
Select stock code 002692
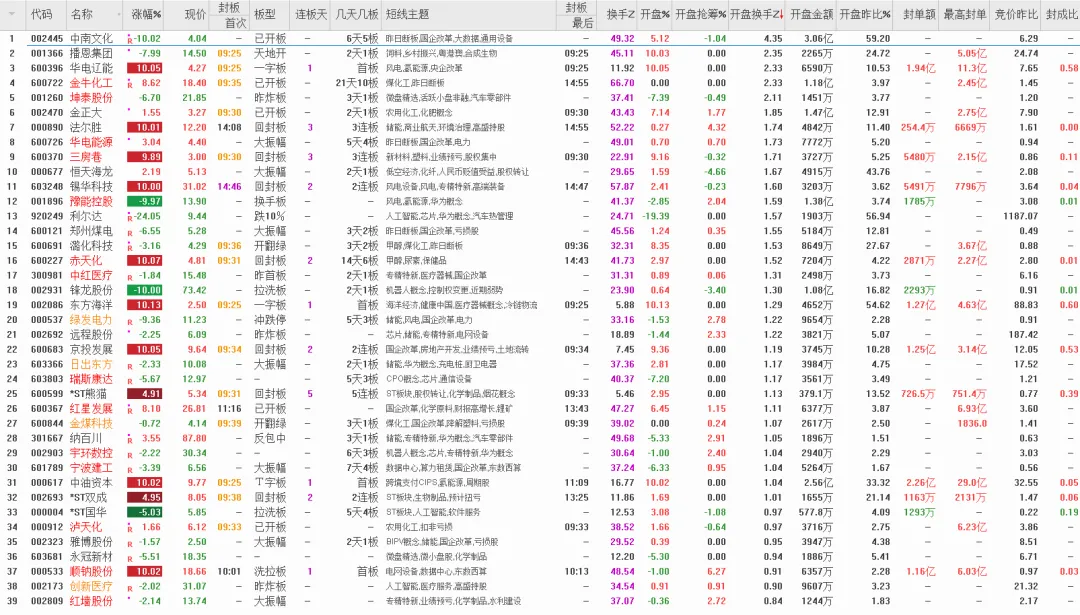(47, 335)
